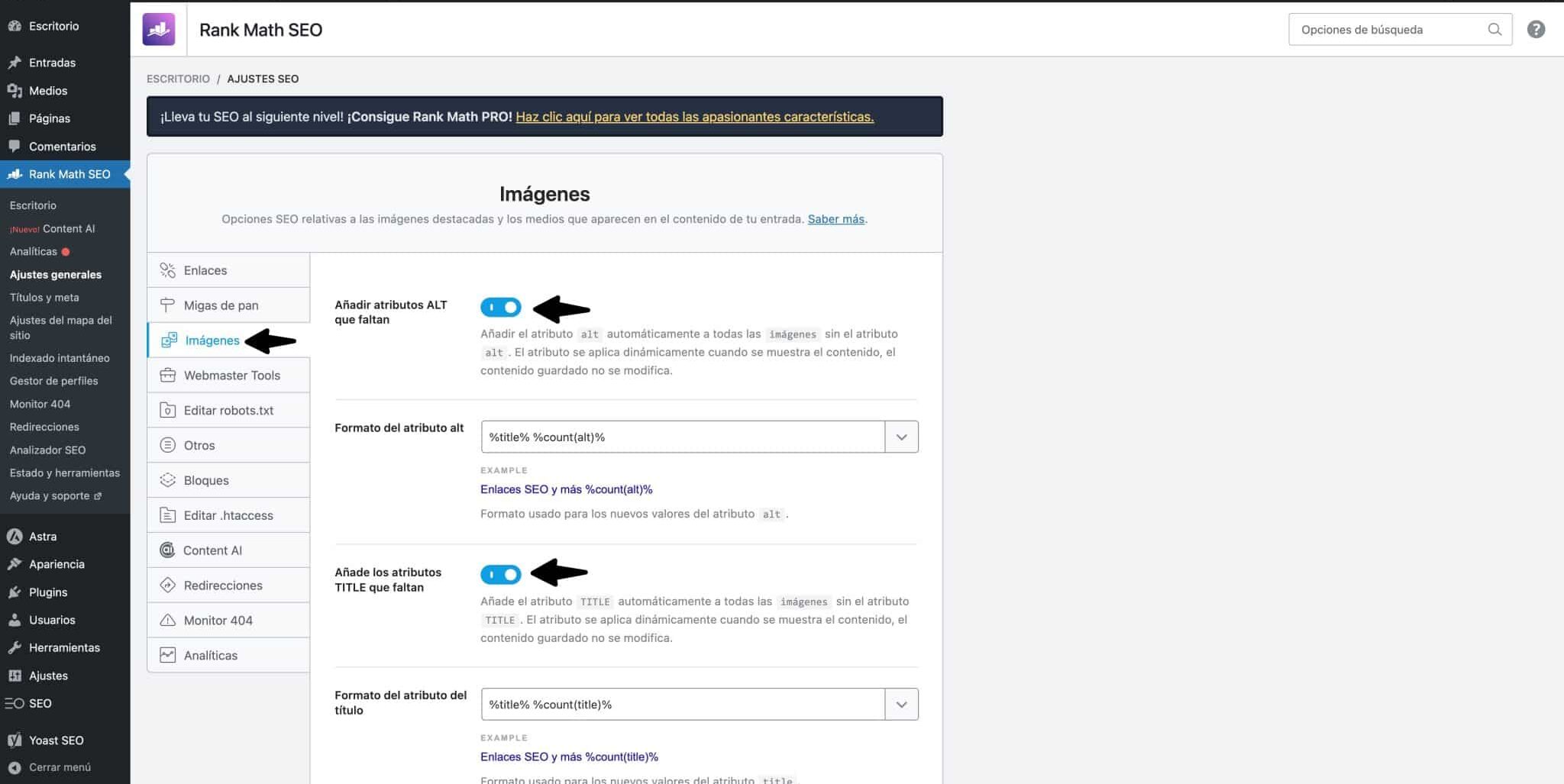Click the Monitor 404 warning triangle icon
Viewport: 1564px width, 784px height.
pos(167,621)
